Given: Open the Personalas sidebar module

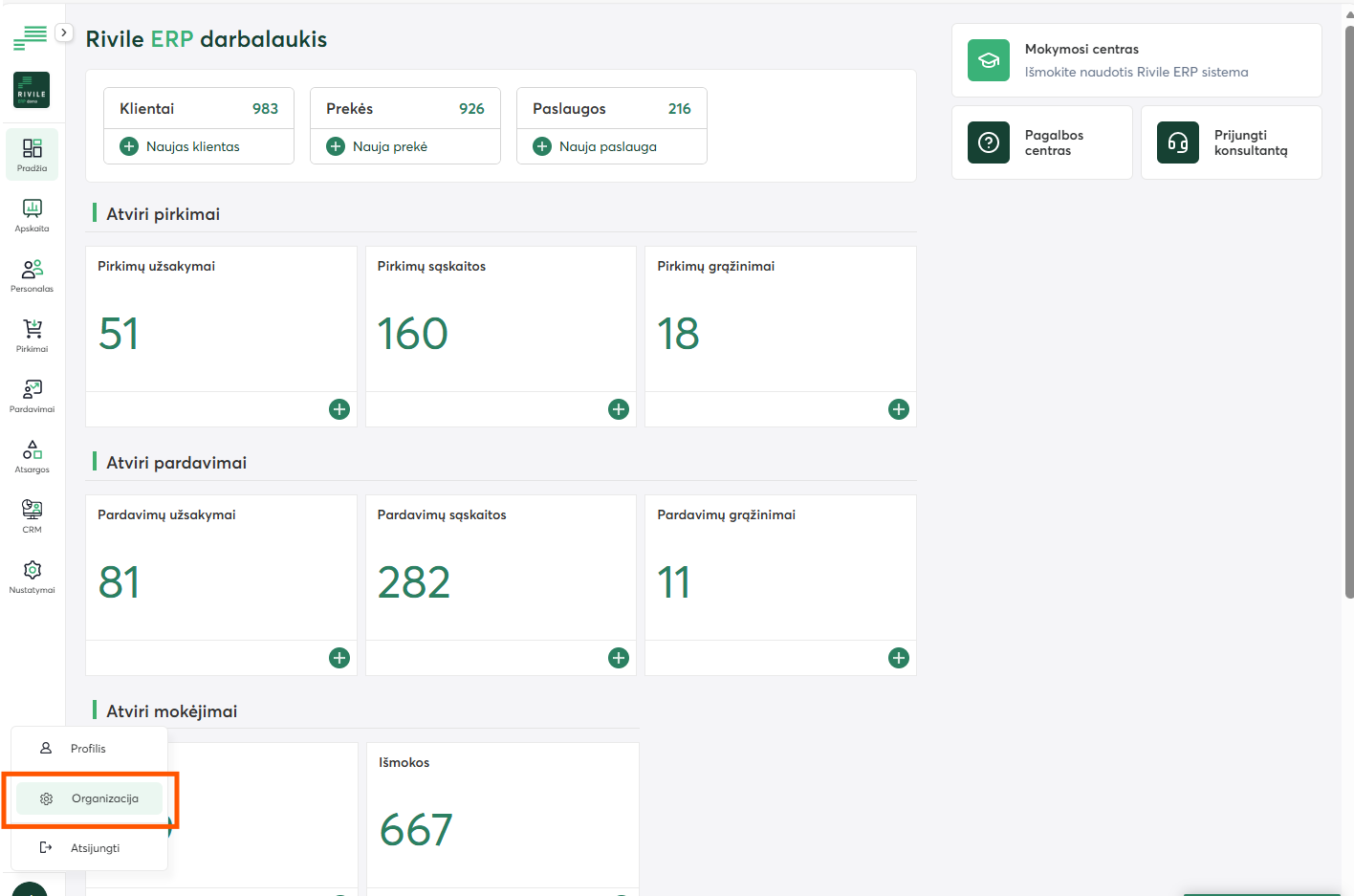Looking at the screenshot, I should pos(32,275).
